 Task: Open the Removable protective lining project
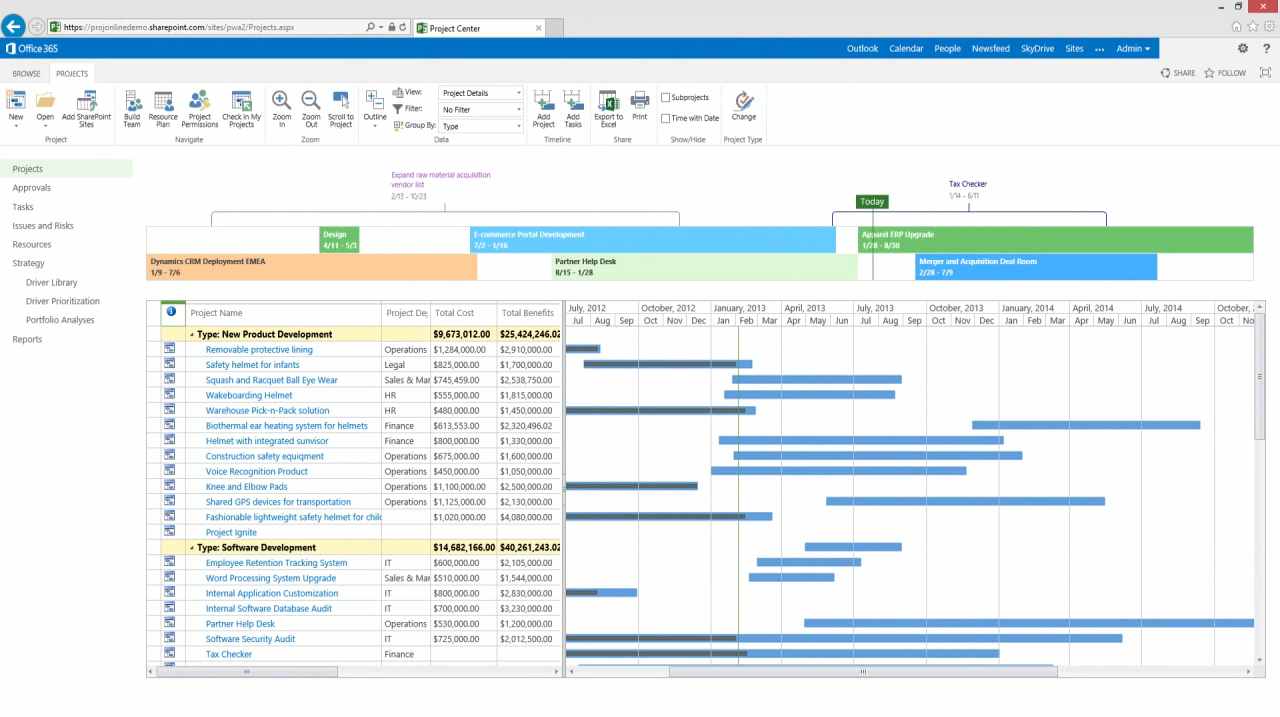[259, 350]
